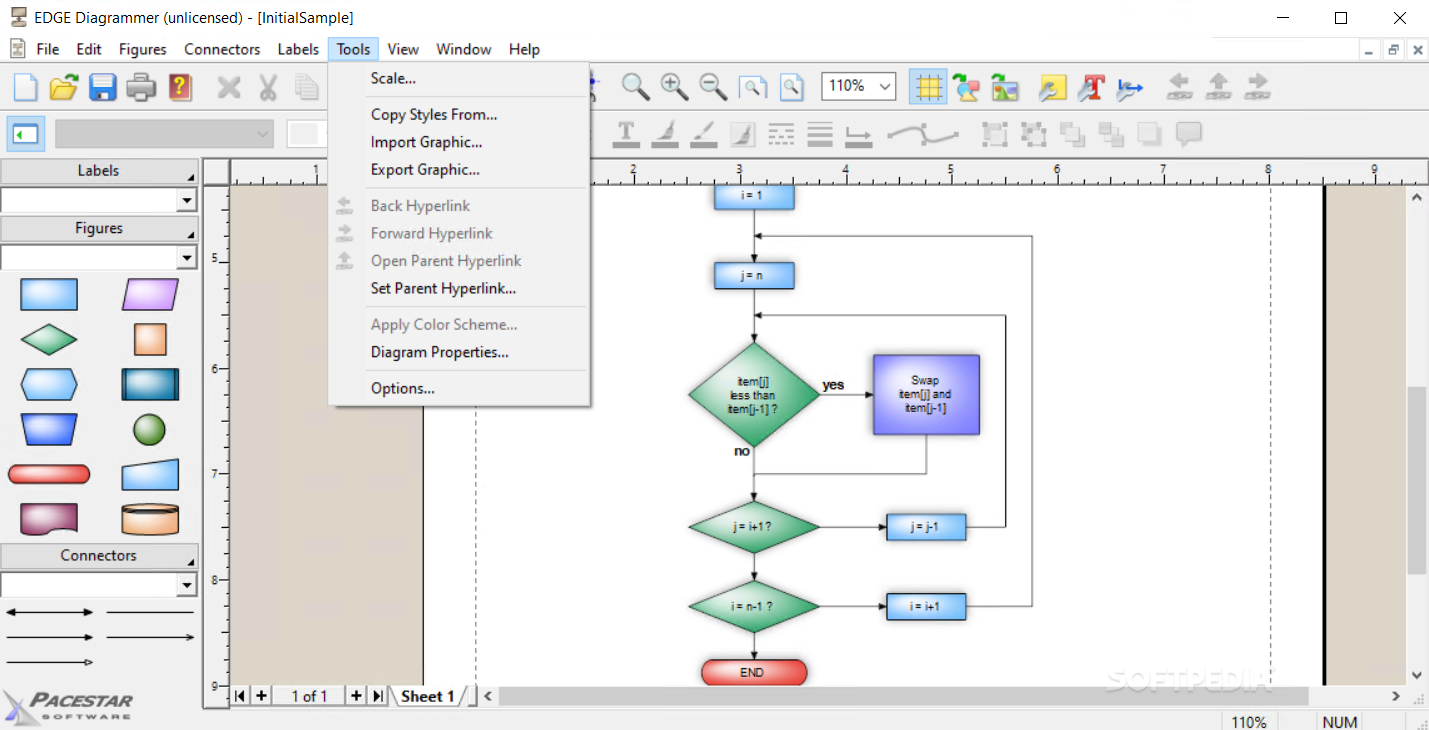Go to last sheet navigation button

pyautogui.click(x=378, y=696)
